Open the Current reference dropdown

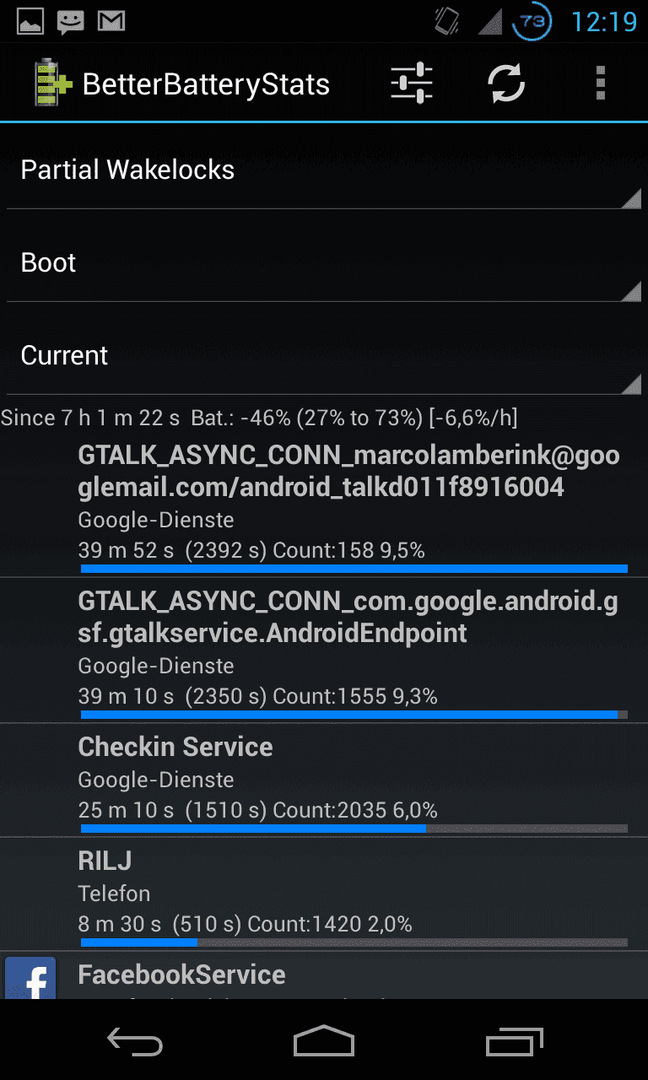pos(324,356)
